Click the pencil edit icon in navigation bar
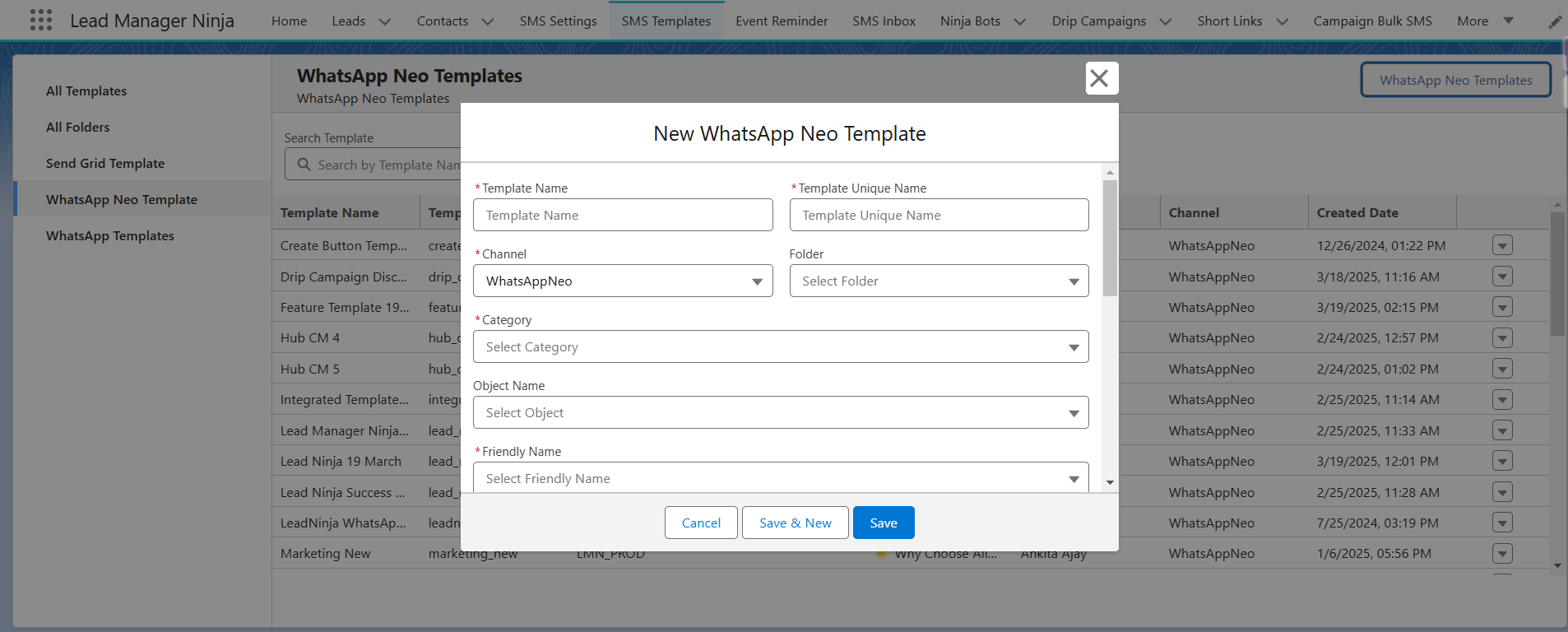Image resolution: width=1568 pixels, height=632 pixels. 1555,21
